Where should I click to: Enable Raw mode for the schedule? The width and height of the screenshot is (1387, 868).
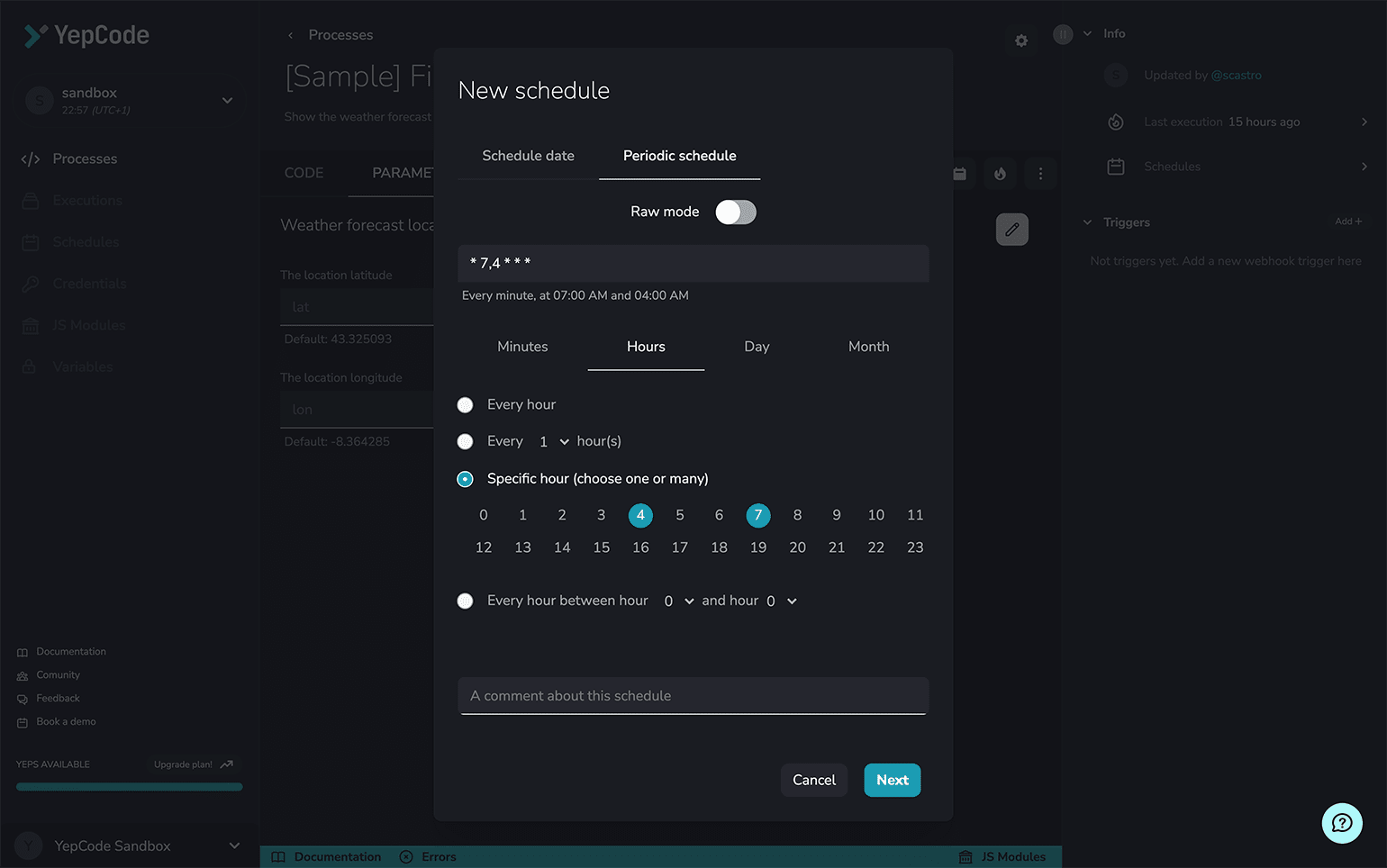736,212
